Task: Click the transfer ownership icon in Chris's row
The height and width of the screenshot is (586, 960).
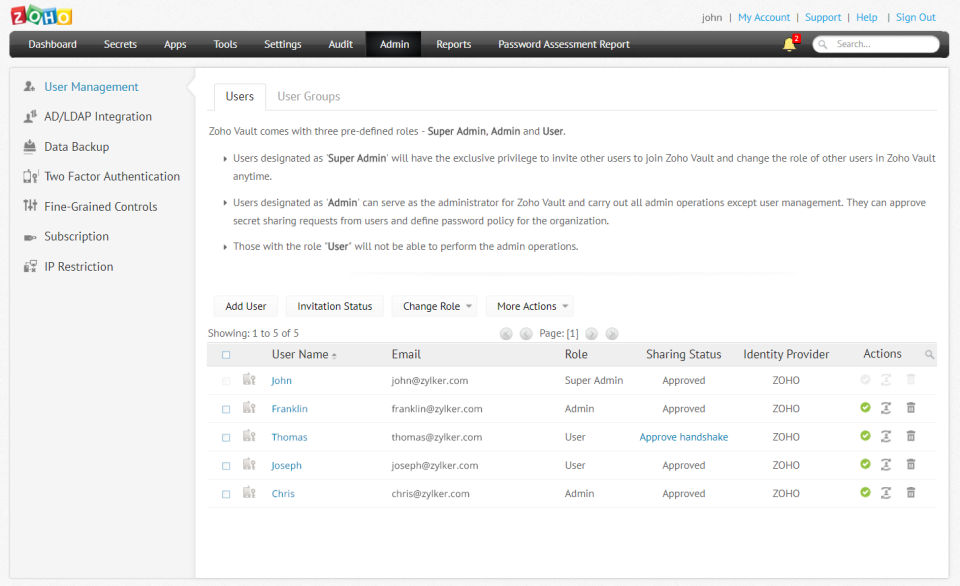Action: [886, 492]
